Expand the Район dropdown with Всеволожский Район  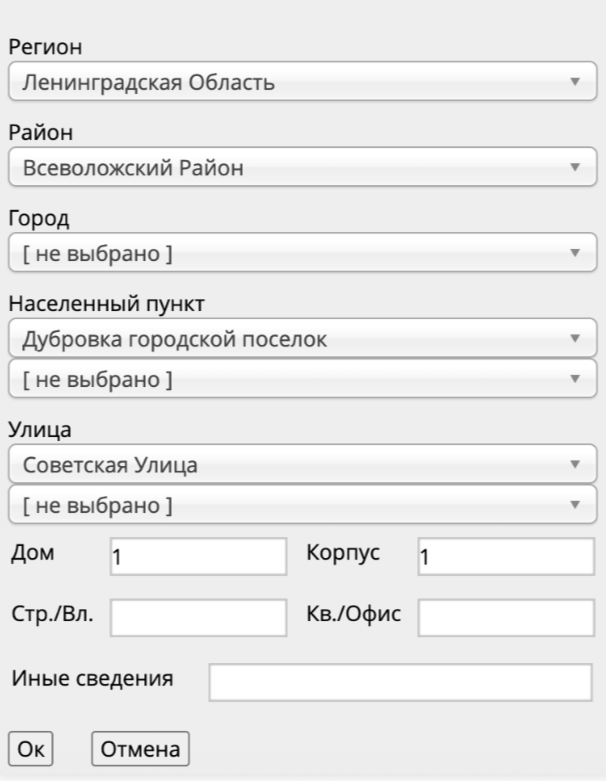coord(302,167)
